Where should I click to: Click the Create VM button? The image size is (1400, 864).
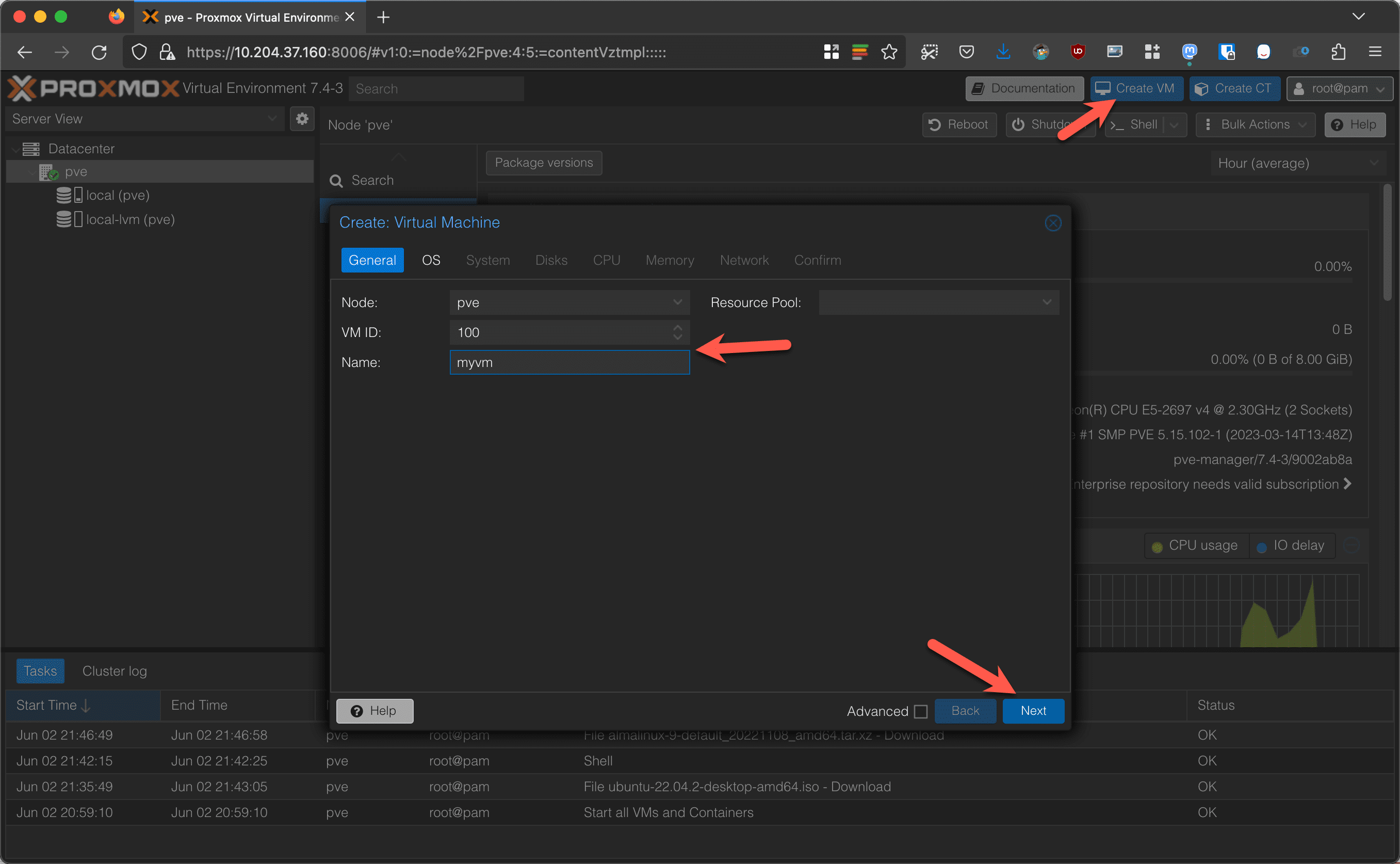[1136, 89]
